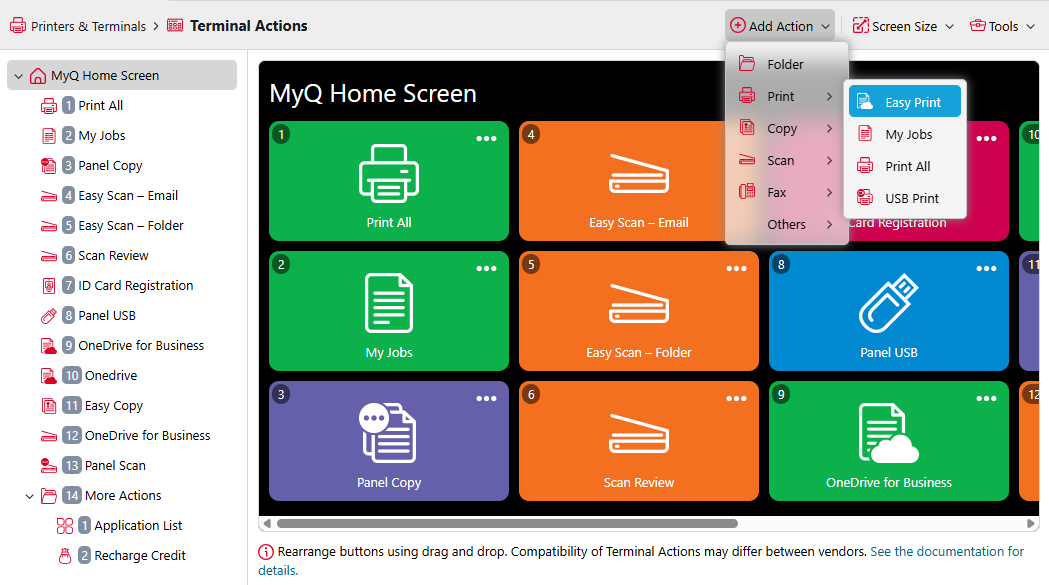The width and height of the screenshot is (1049, 585).
Task: Click the Recharge Credit icon in tree
Action: point(65,556)
